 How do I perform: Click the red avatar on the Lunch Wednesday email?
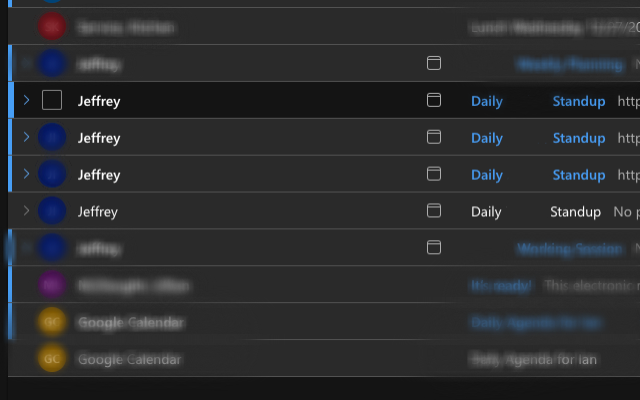(52, 27)
